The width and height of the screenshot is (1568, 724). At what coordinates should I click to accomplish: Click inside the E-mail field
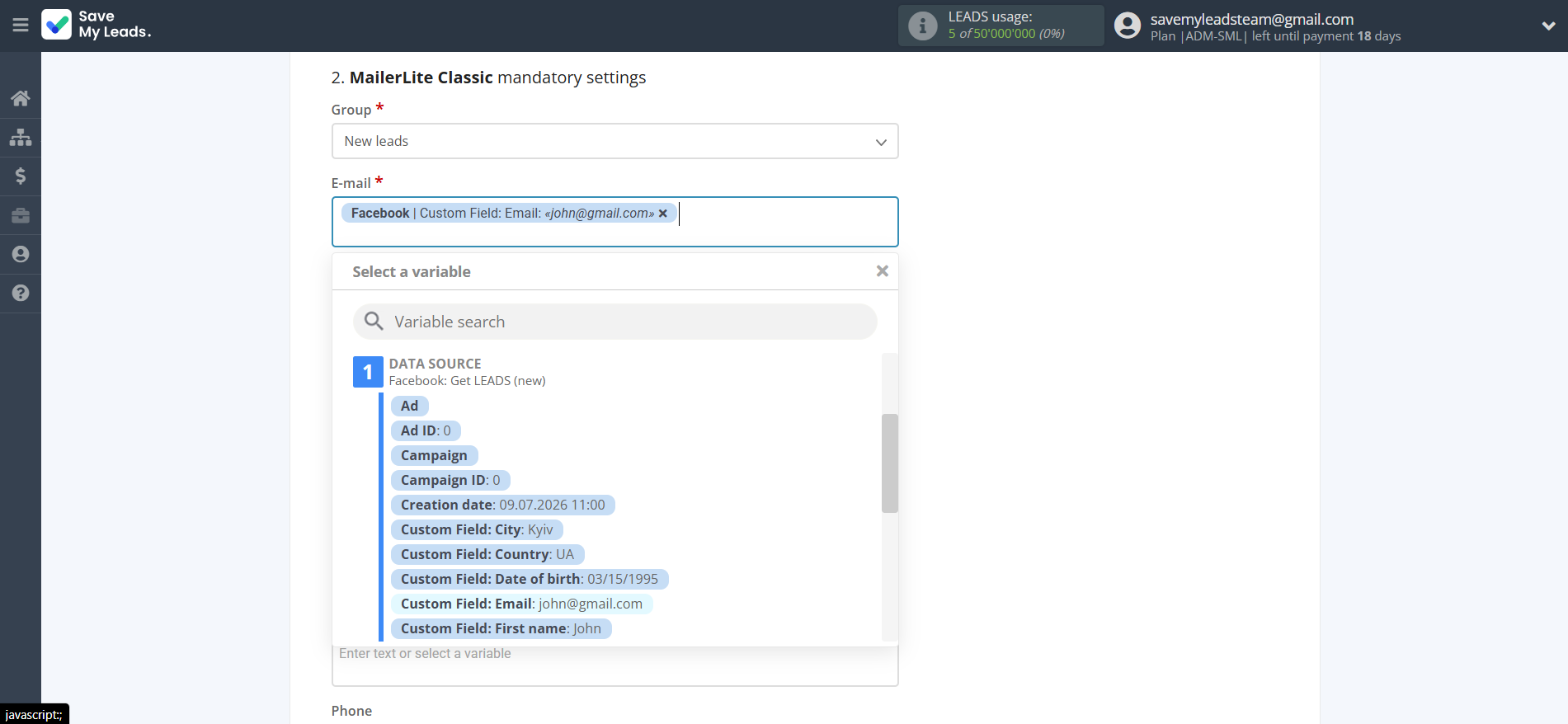tap(614, 222)
